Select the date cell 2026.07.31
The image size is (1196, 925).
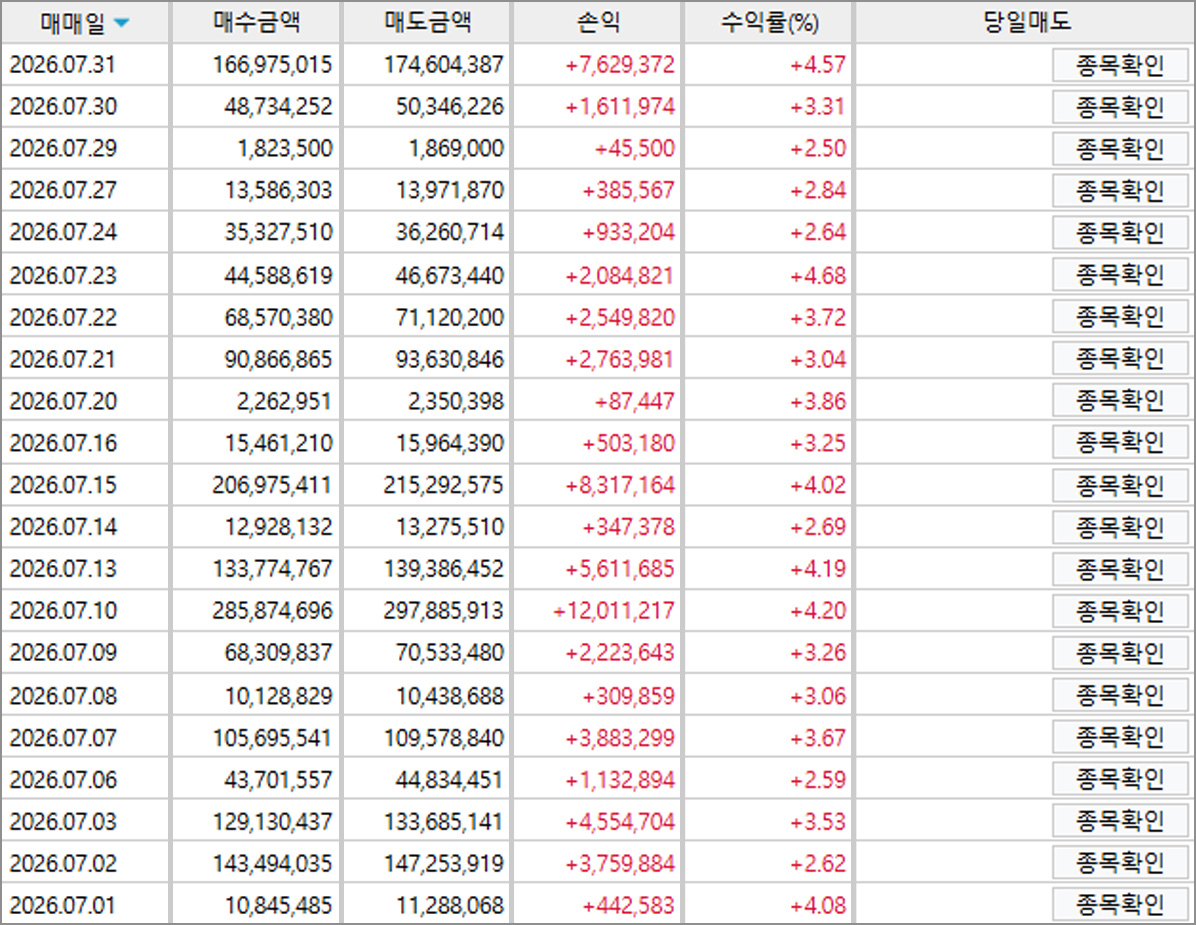[x=63, y=65]
